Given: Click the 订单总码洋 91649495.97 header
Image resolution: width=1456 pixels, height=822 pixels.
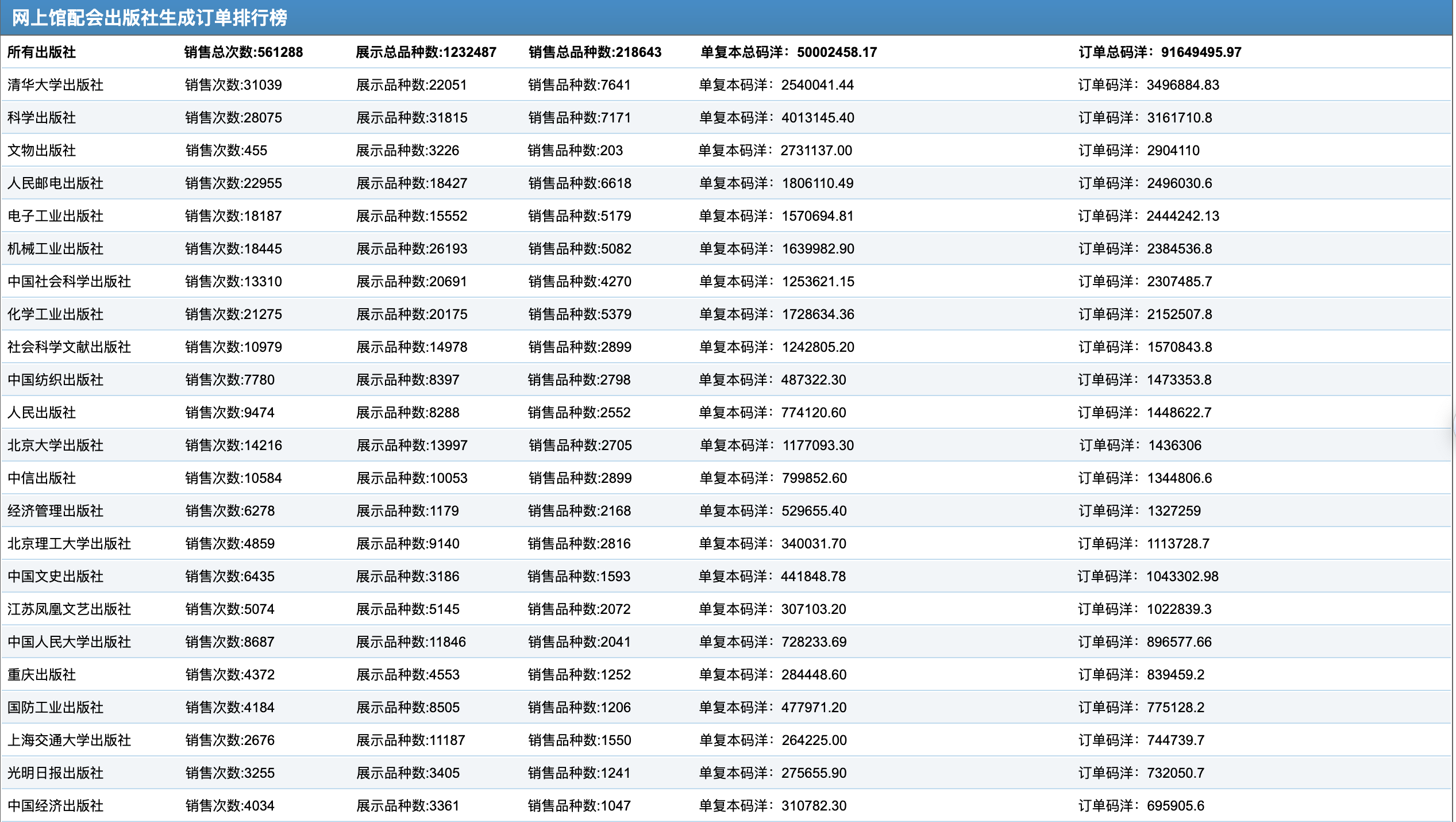Looking at the screenshot, I should 1160,52.
